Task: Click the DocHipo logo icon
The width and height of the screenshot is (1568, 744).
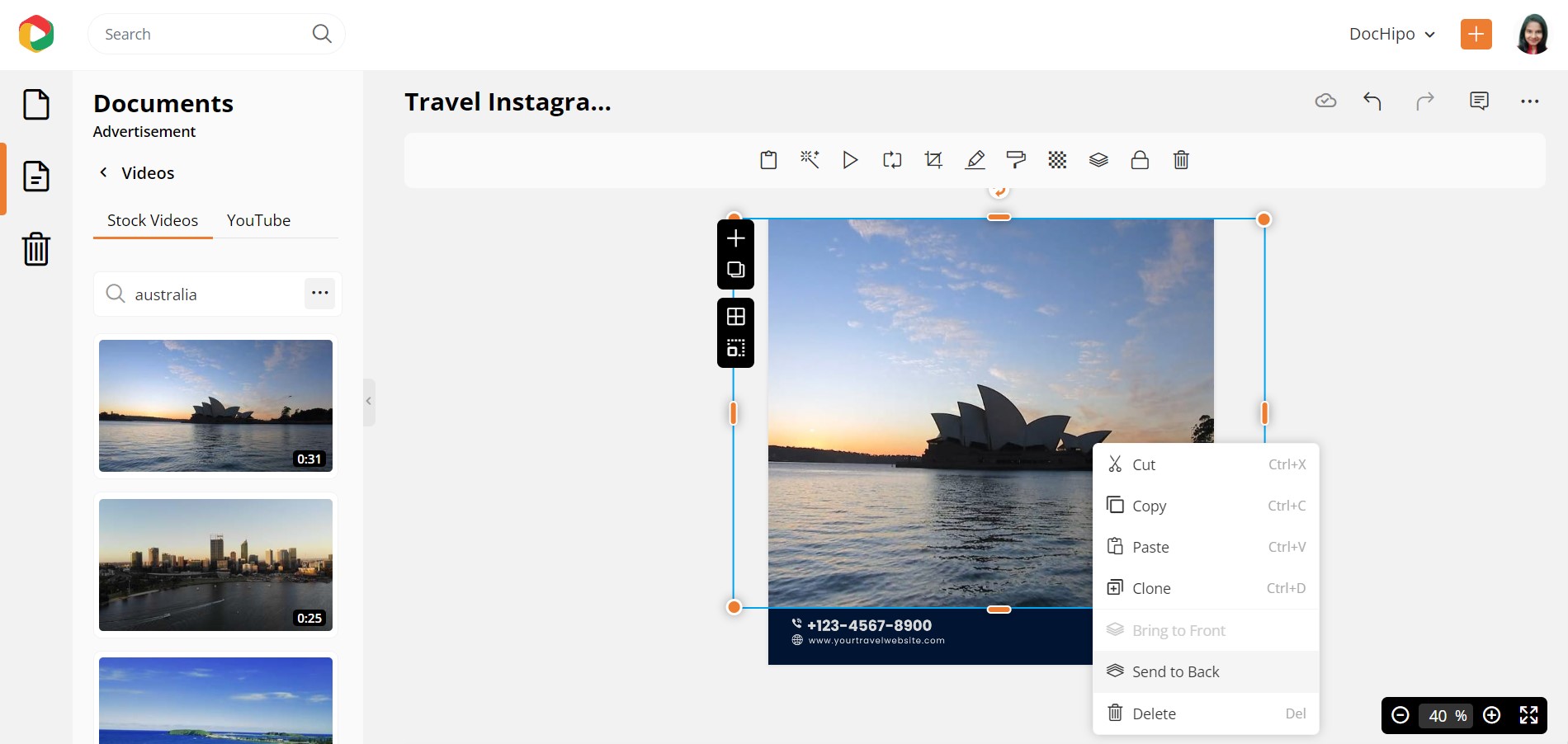Action: (36, 34)
